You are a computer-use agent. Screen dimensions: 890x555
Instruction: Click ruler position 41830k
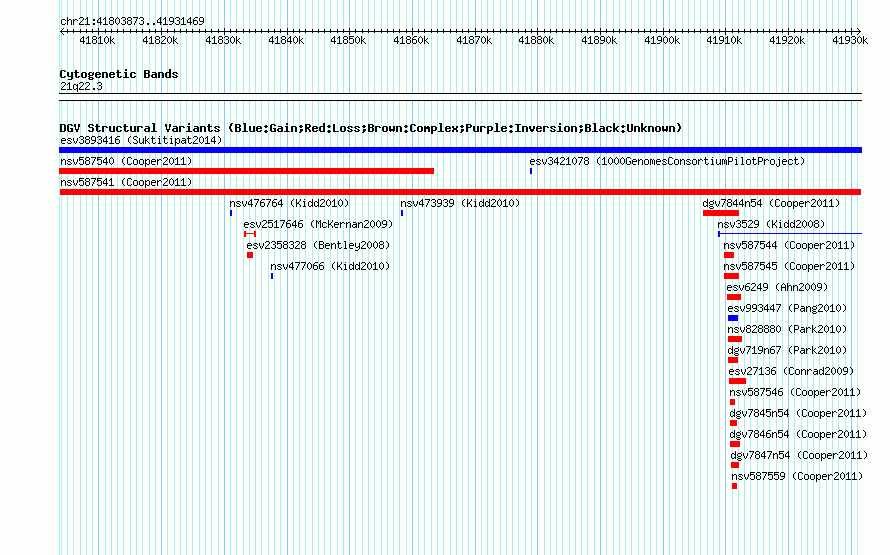pyautogui.click(x=223, y=40)
